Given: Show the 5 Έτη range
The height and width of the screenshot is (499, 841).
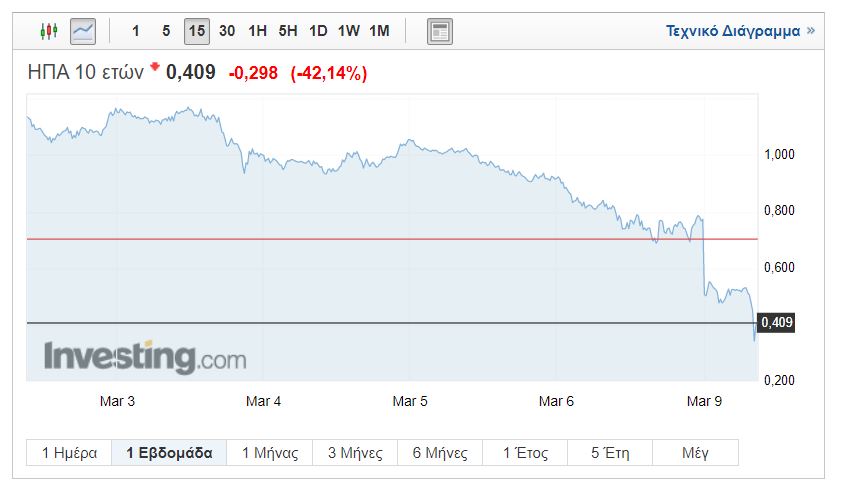Looking at the screenshot, I should 610,453.
